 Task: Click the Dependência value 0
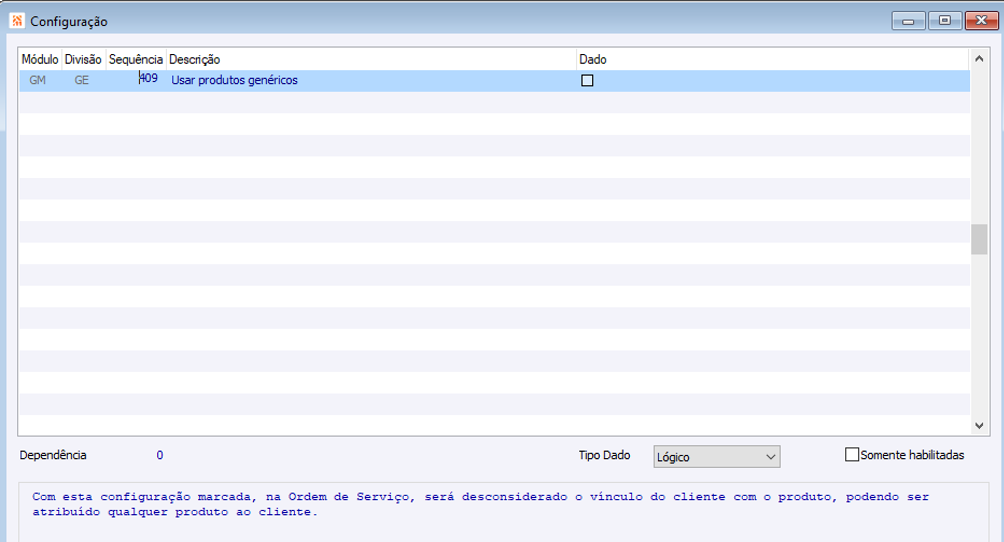click(159, 456)
